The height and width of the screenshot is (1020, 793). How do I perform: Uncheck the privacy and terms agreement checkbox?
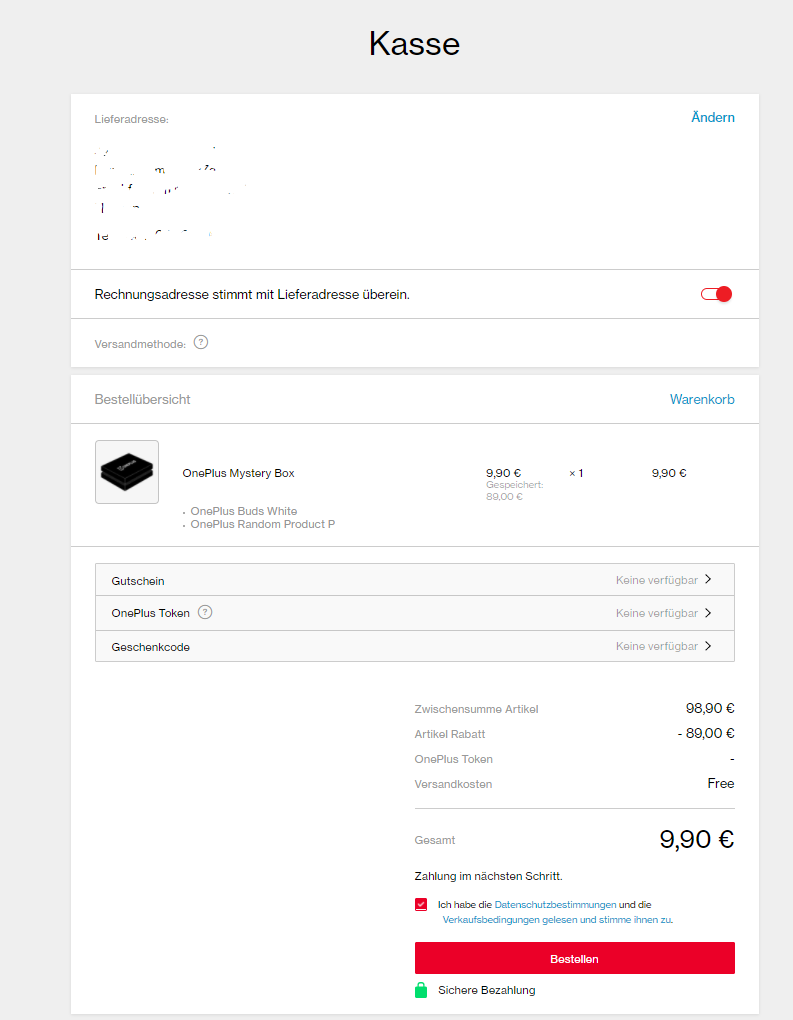tap(421, 904)
